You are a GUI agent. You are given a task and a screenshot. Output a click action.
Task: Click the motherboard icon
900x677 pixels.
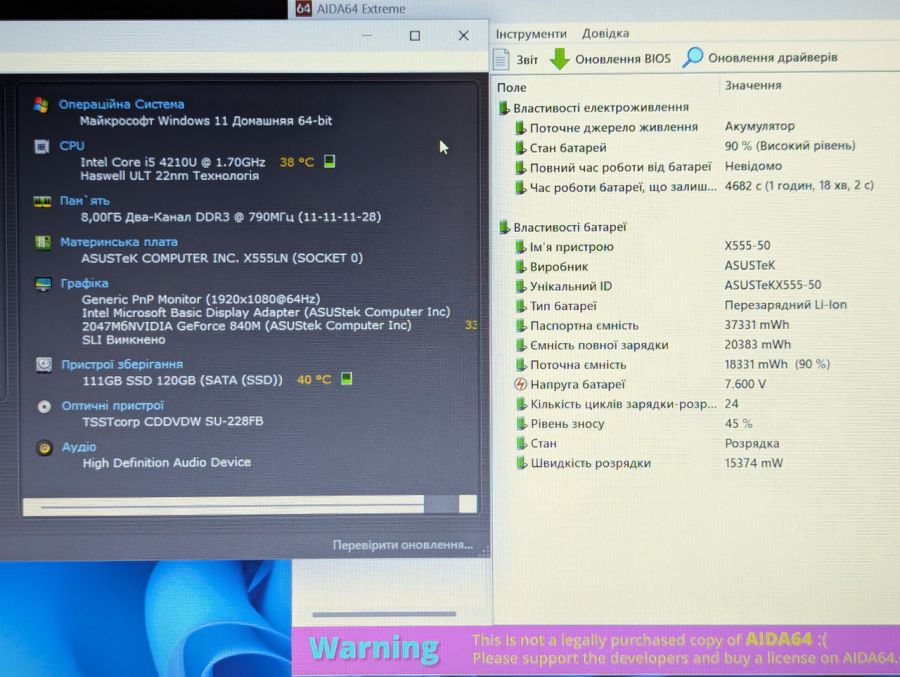(42, 242)
